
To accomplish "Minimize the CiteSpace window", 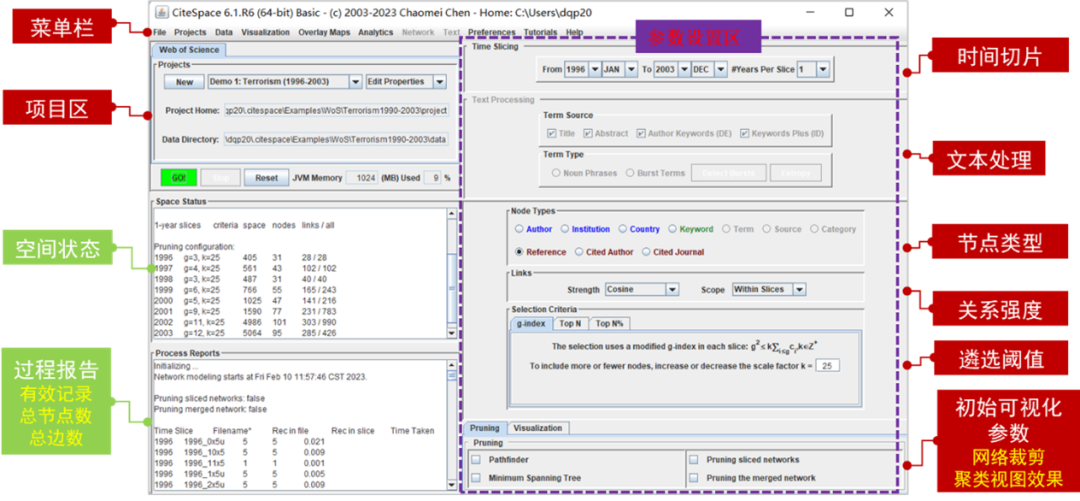I will click(x=810, y=12).
